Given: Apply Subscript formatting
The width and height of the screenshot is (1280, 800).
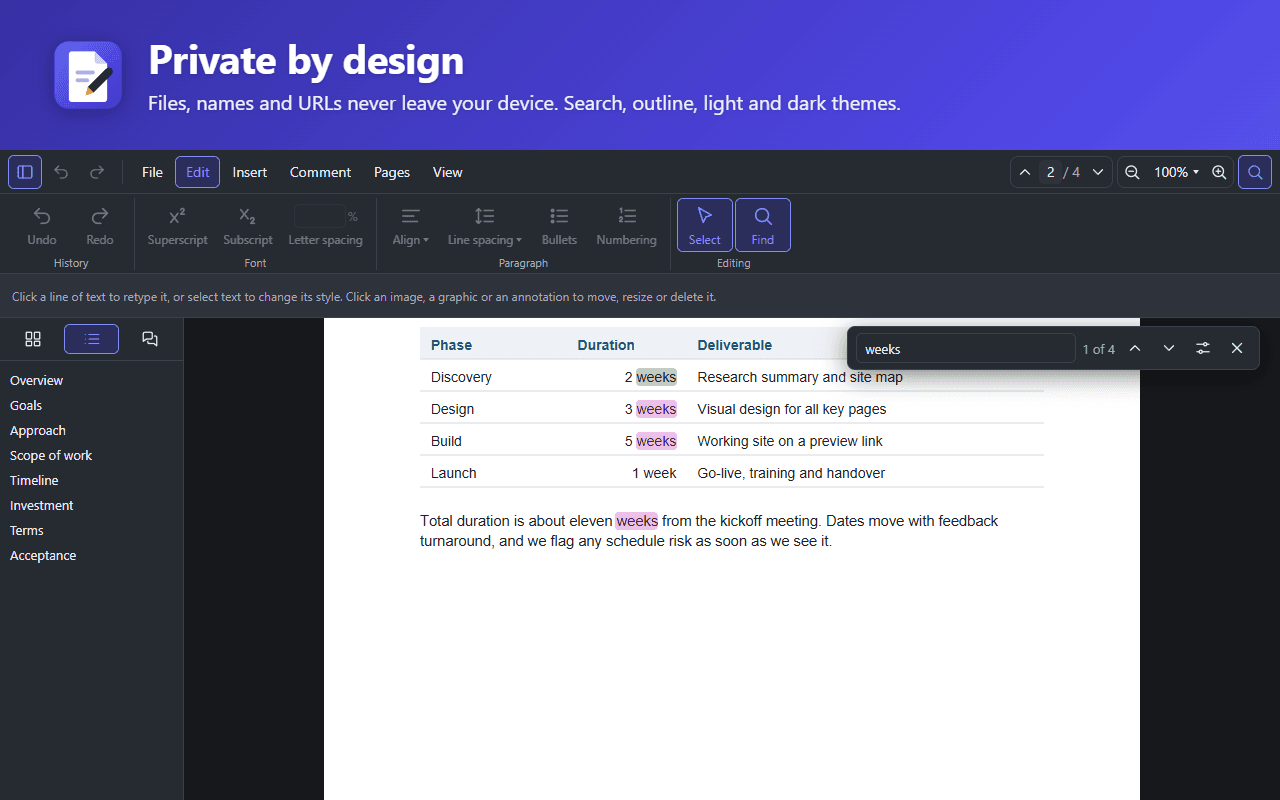Looking at the screenshot, I should click(248, 225).
